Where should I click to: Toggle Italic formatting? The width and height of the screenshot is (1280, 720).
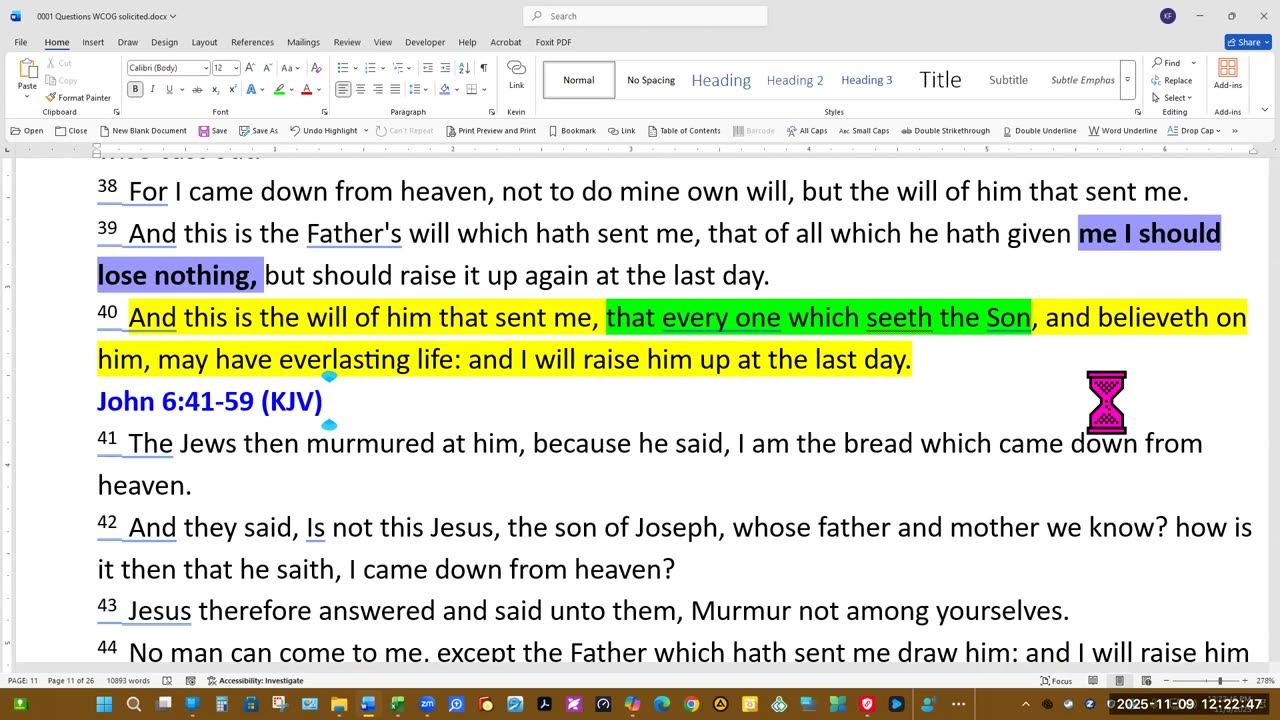click(152, 90)
